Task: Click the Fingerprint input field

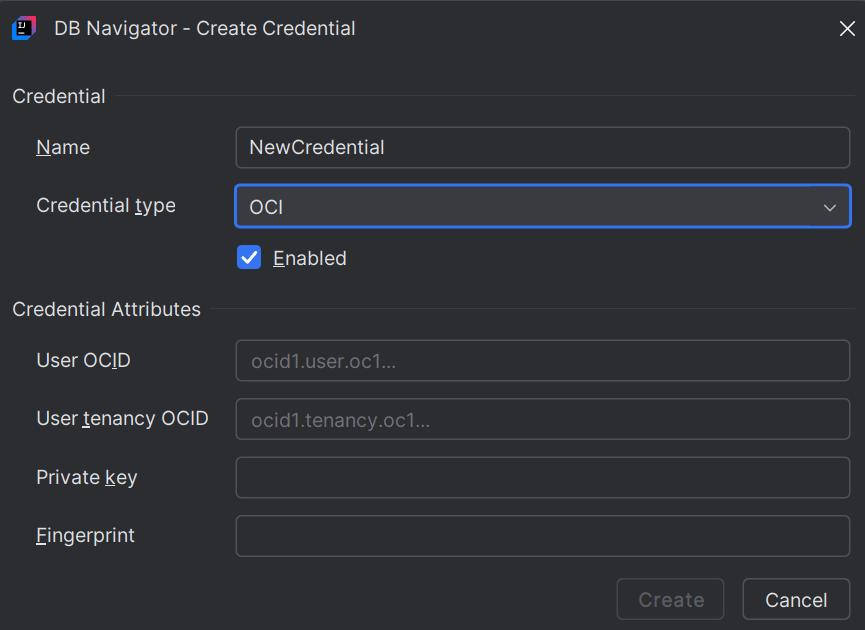Action: 542,536
